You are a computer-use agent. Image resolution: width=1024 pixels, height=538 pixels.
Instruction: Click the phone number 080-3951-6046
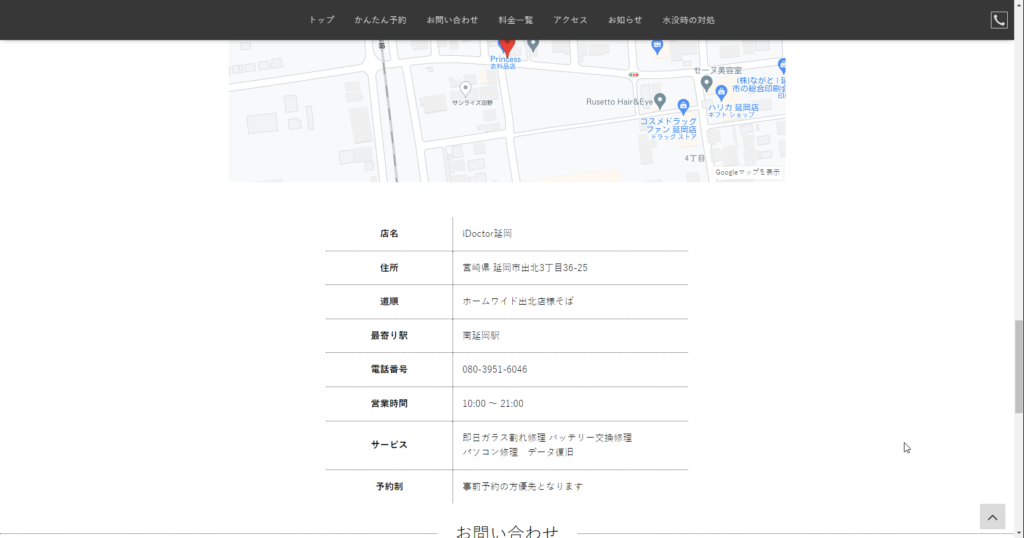coord(494,370)
